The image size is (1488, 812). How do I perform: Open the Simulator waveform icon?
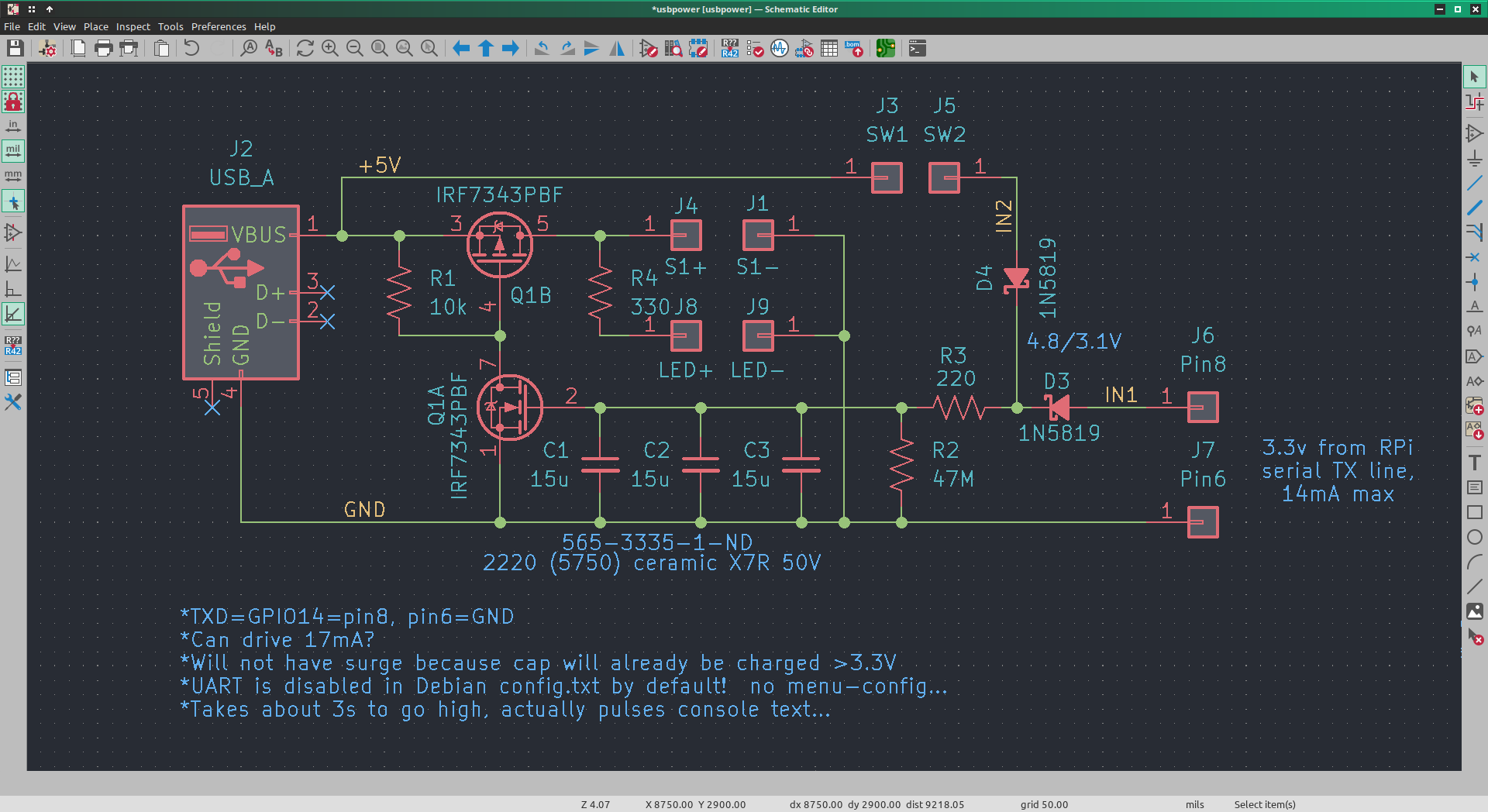point(780,48)
